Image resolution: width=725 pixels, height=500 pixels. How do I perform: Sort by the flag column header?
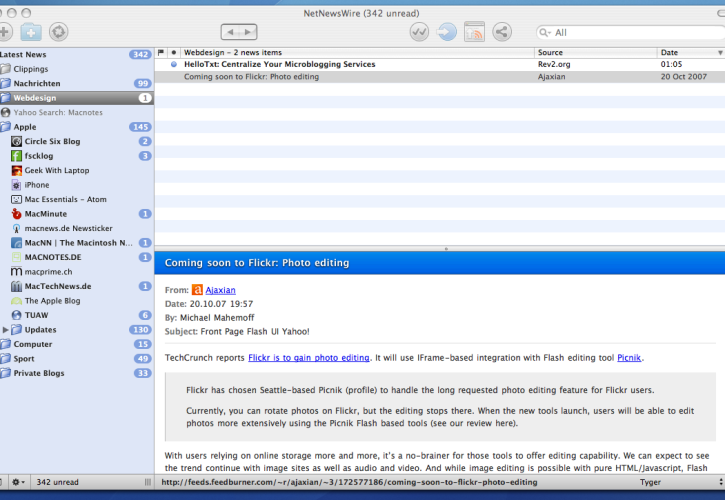coord(160,52)
